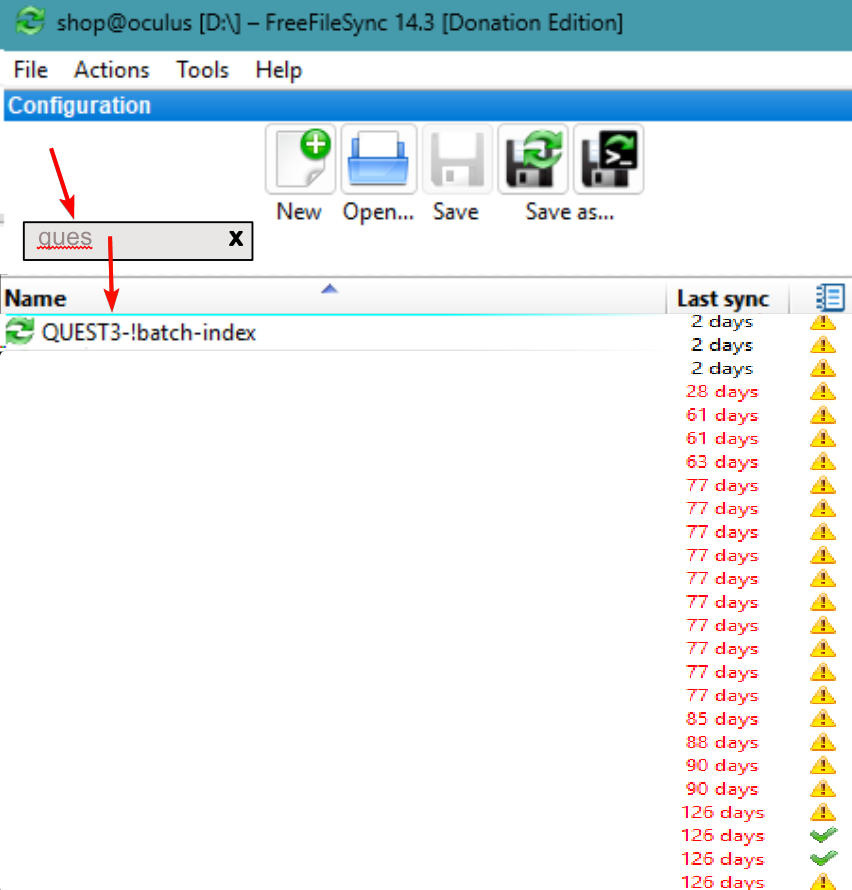Click warning icon on 85 days row
This screenshot has width=852, height=890.
click(x=822, y=719)
